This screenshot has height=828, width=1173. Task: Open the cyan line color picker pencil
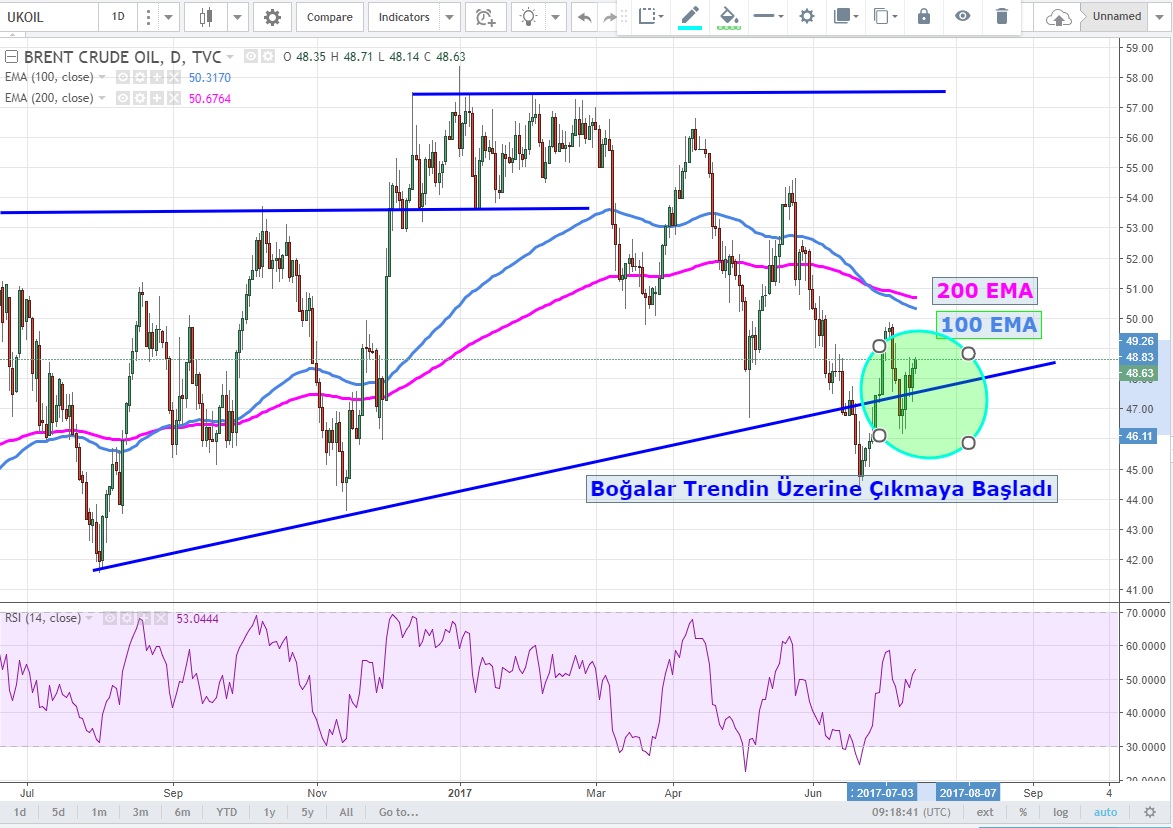690,16
